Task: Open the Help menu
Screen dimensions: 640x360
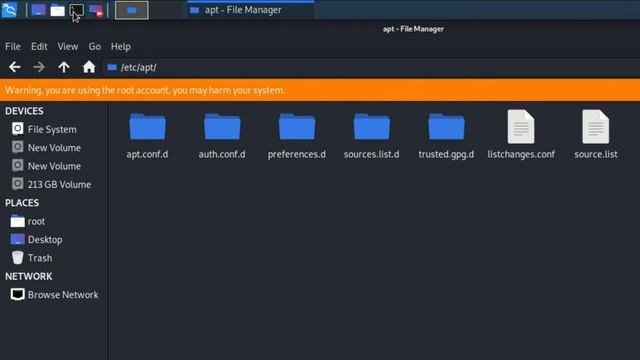Action: [121, 47]
